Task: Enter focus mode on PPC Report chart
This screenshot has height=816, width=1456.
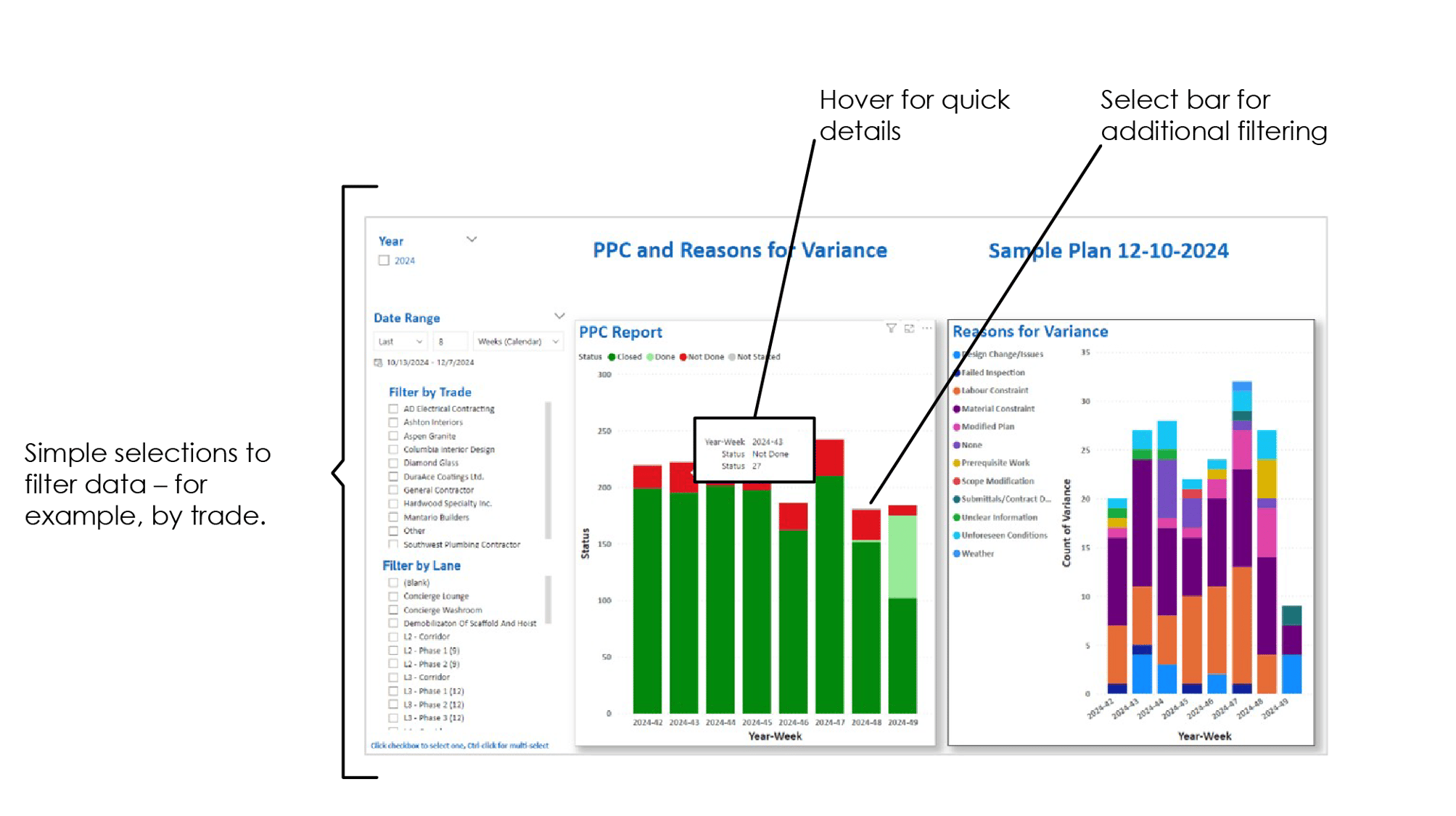Action: click(909, 328)
